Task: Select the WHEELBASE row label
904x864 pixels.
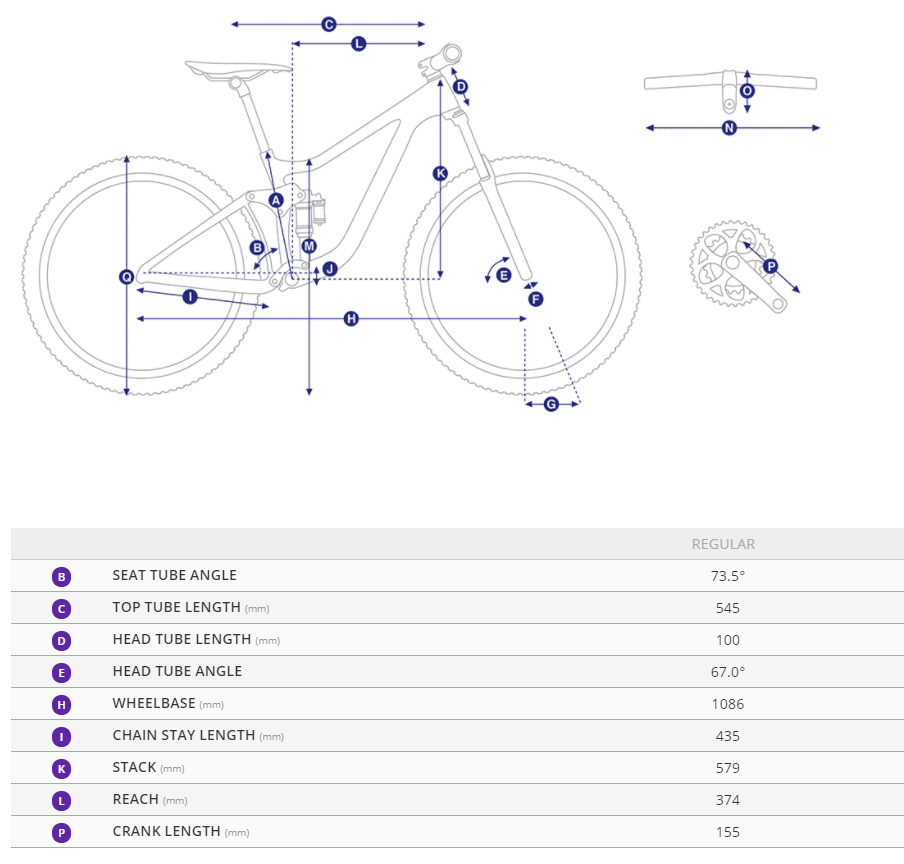Action: 154,703
